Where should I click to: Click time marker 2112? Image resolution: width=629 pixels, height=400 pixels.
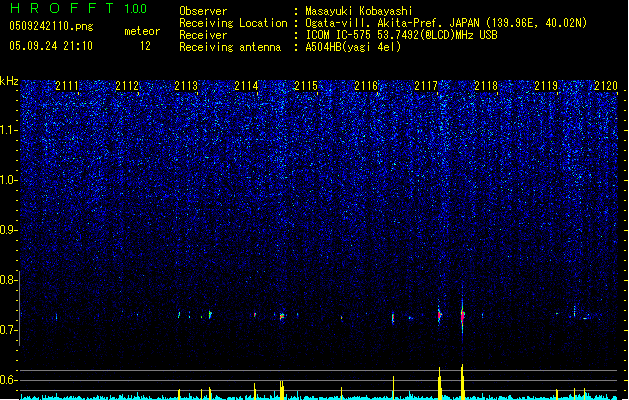pyautogui.click(x=127, y=85)
